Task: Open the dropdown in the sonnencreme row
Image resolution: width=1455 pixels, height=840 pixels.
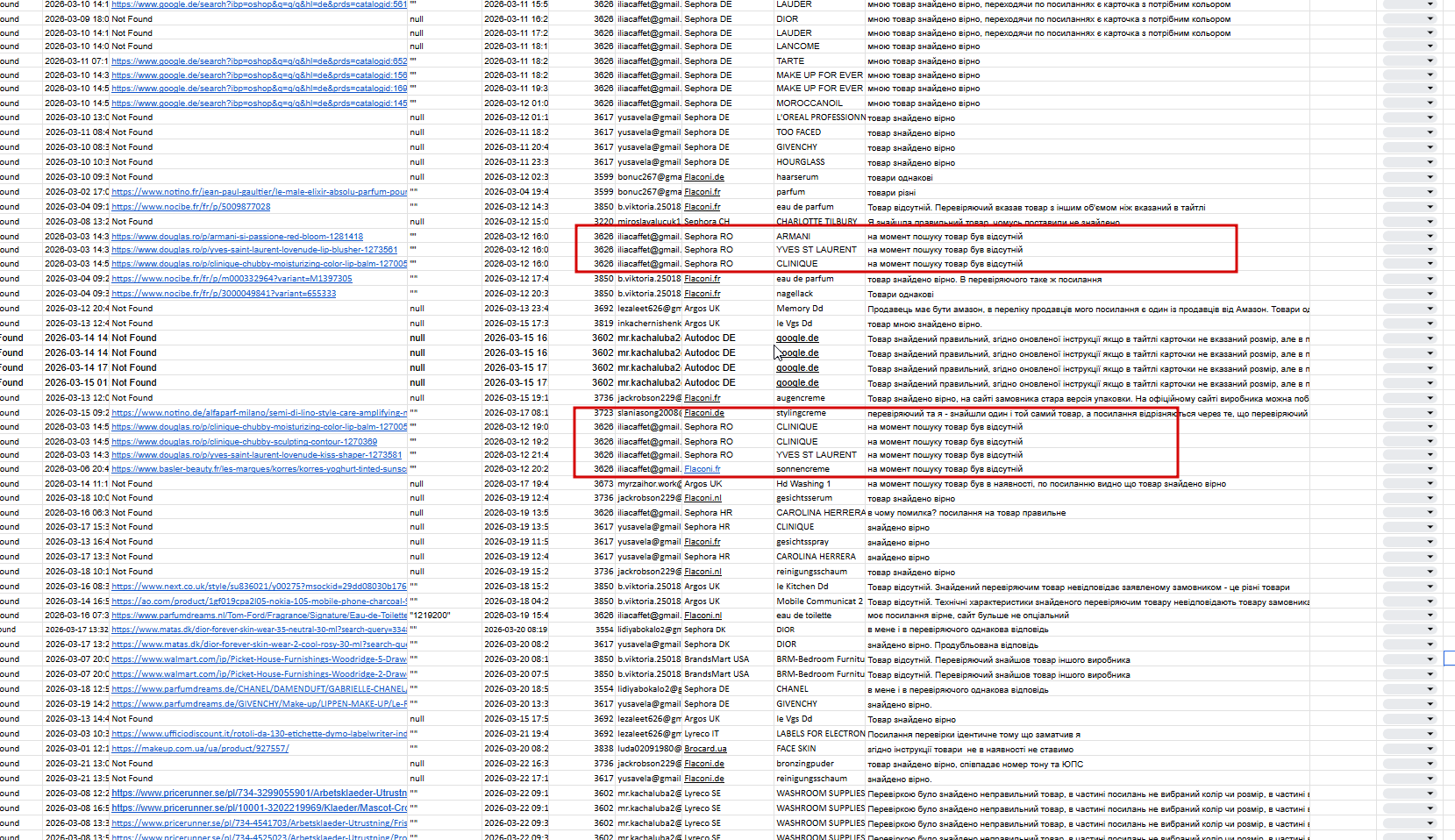Action: pyautogui.click(x=1409, y=469)
